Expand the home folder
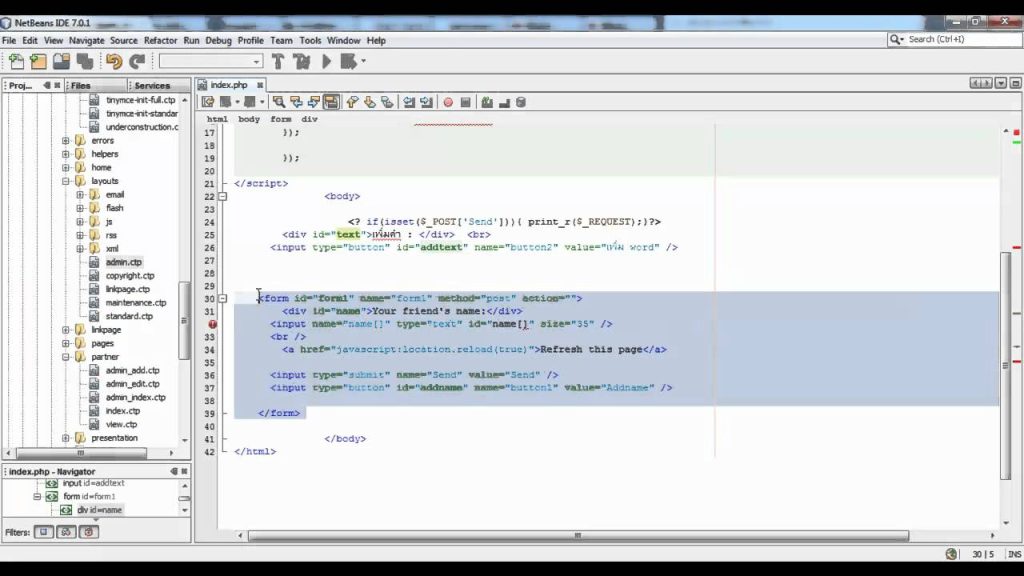 pyautogui.click(x=66, y=168)
